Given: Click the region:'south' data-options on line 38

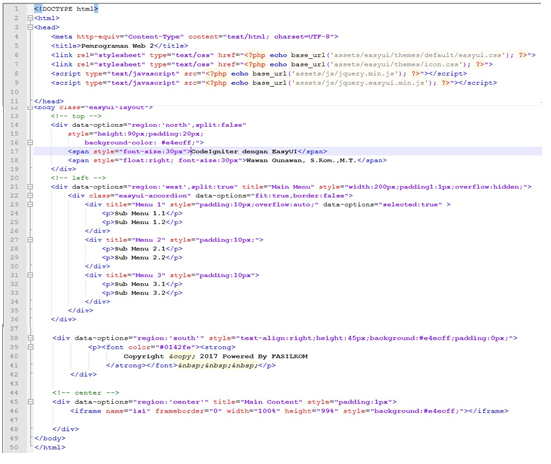Looking at the screenshot, I should (x=139, y=338).
